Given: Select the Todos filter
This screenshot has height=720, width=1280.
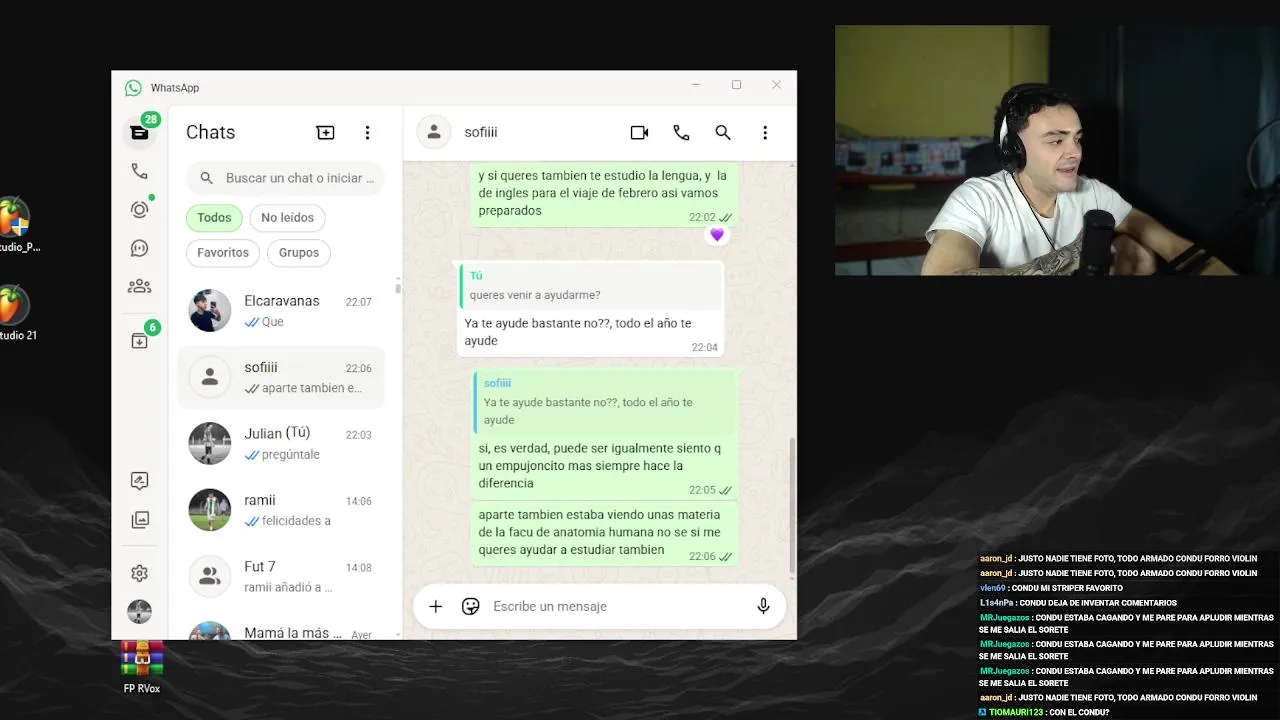Looking at the screenshot, I should click(x=214, y=217).
